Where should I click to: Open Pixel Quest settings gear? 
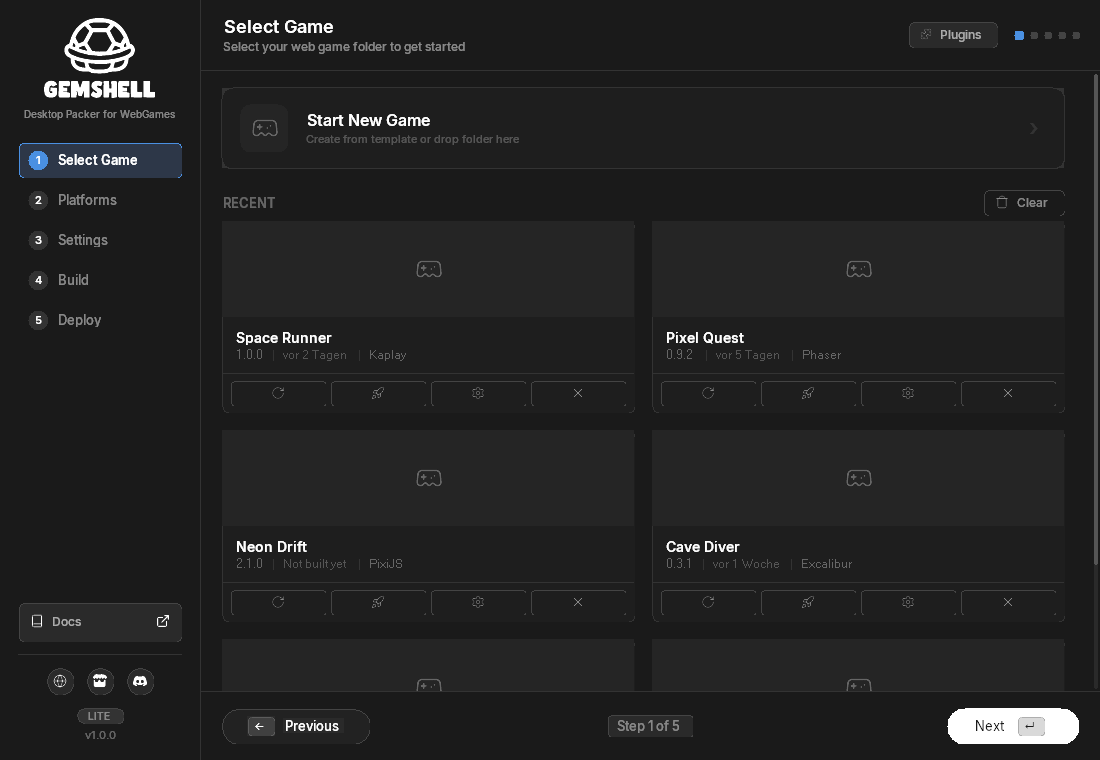pyautogui.click(x=908, y=393)
